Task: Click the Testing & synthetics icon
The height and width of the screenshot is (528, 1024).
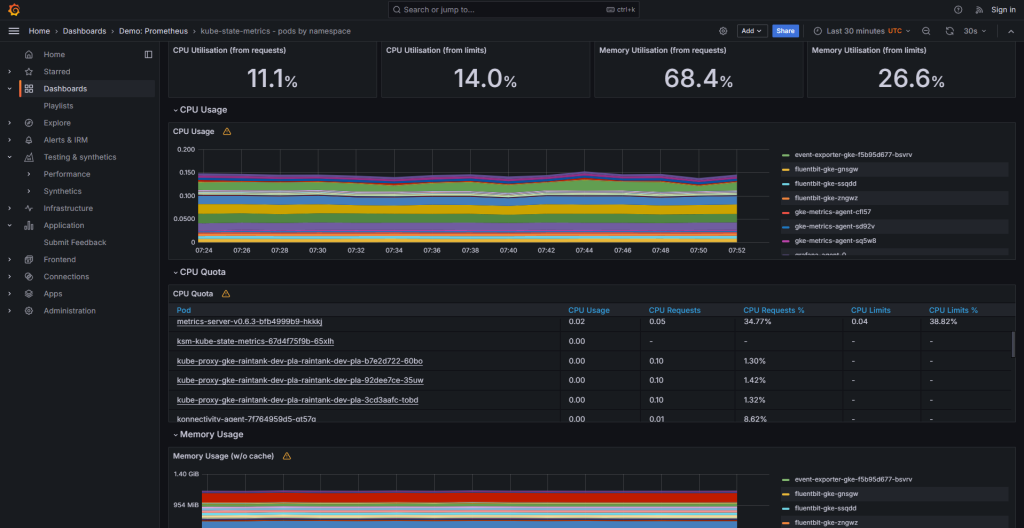Action: [x=29, y=157]
